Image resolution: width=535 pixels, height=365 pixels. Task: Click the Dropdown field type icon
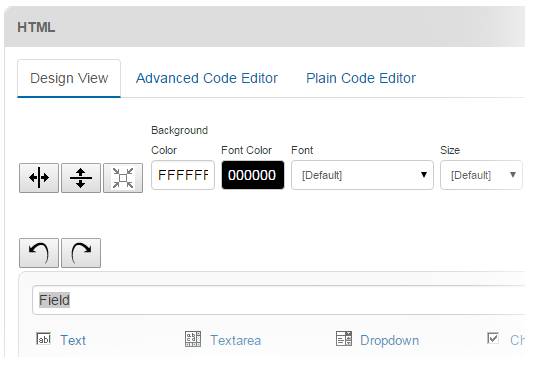[x=344, y=339]
